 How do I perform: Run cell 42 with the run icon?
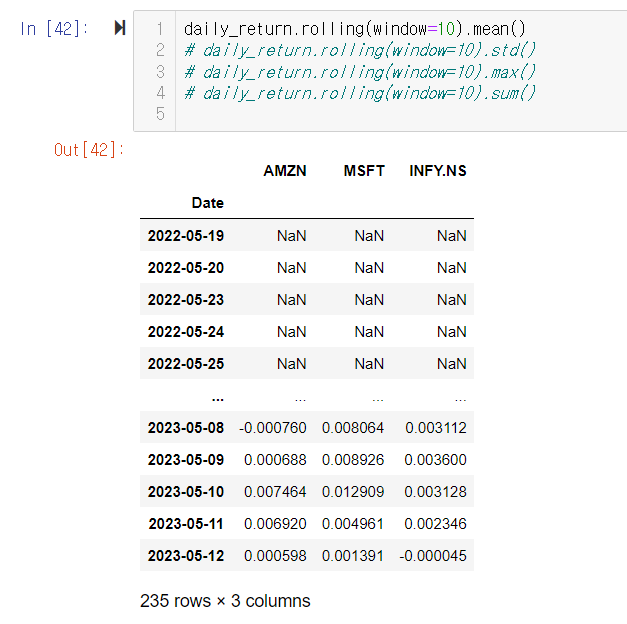point(120,28)
